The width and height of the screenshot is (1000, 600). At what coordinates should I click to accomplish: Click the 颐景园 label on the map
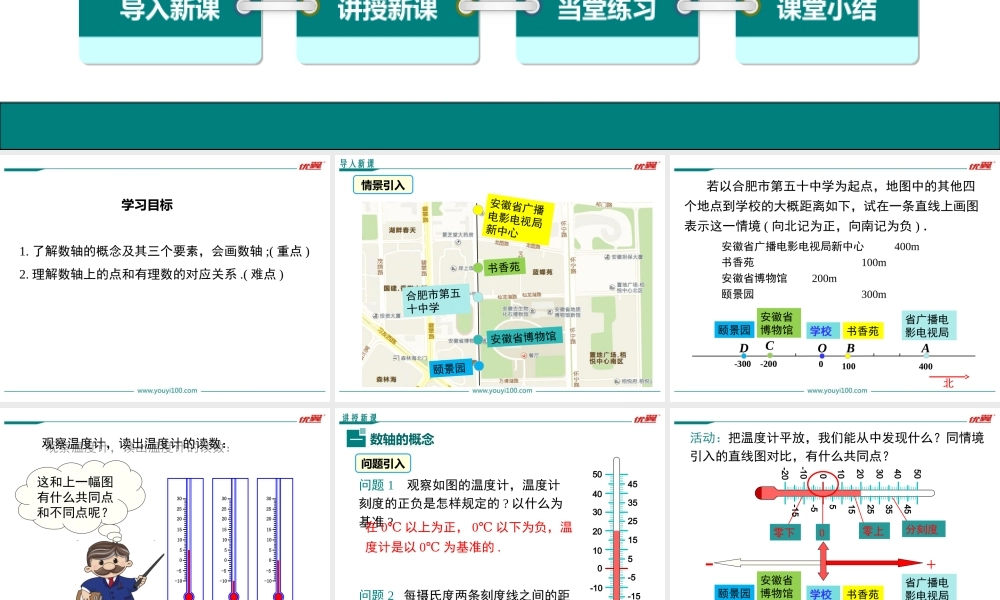click(x=449, y=368)
